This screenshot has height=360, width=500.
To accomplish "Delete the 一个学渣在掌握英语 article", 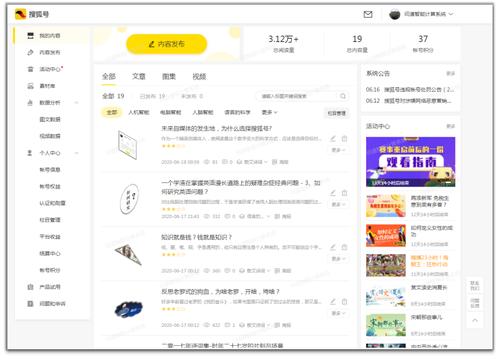I will tap(344, 193).
